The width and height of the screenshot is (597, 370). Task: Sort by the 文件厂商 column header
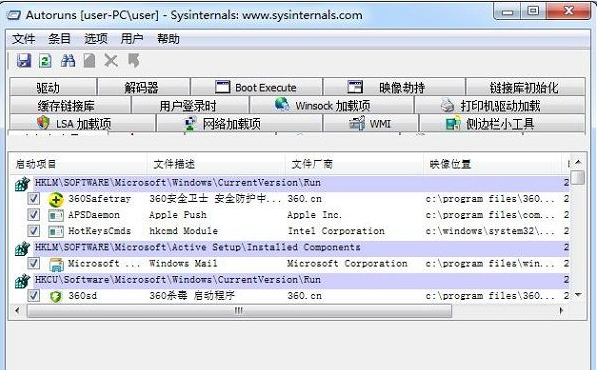[x=354, y=164]
